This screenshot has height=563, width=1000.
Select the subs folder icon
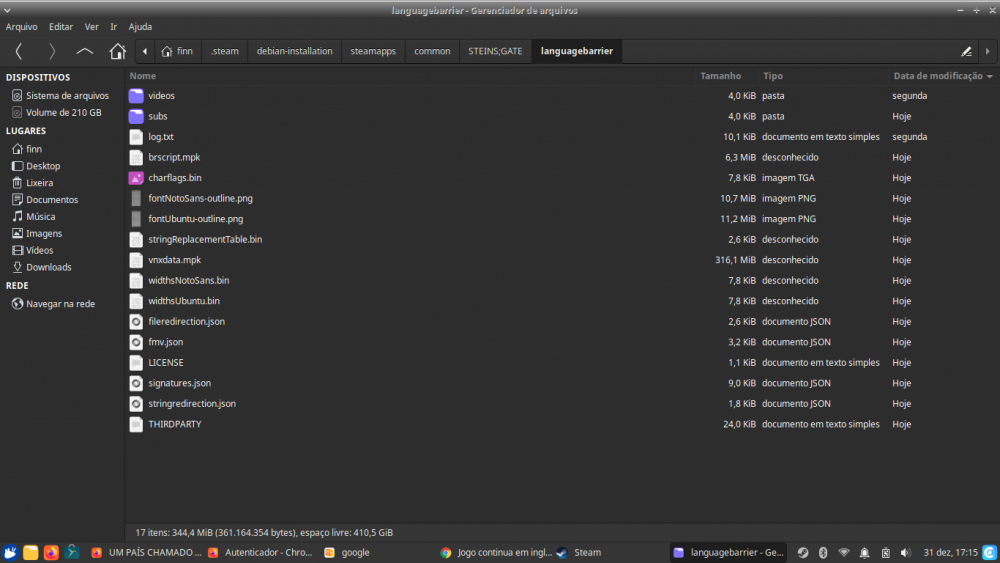coord(136,116)
